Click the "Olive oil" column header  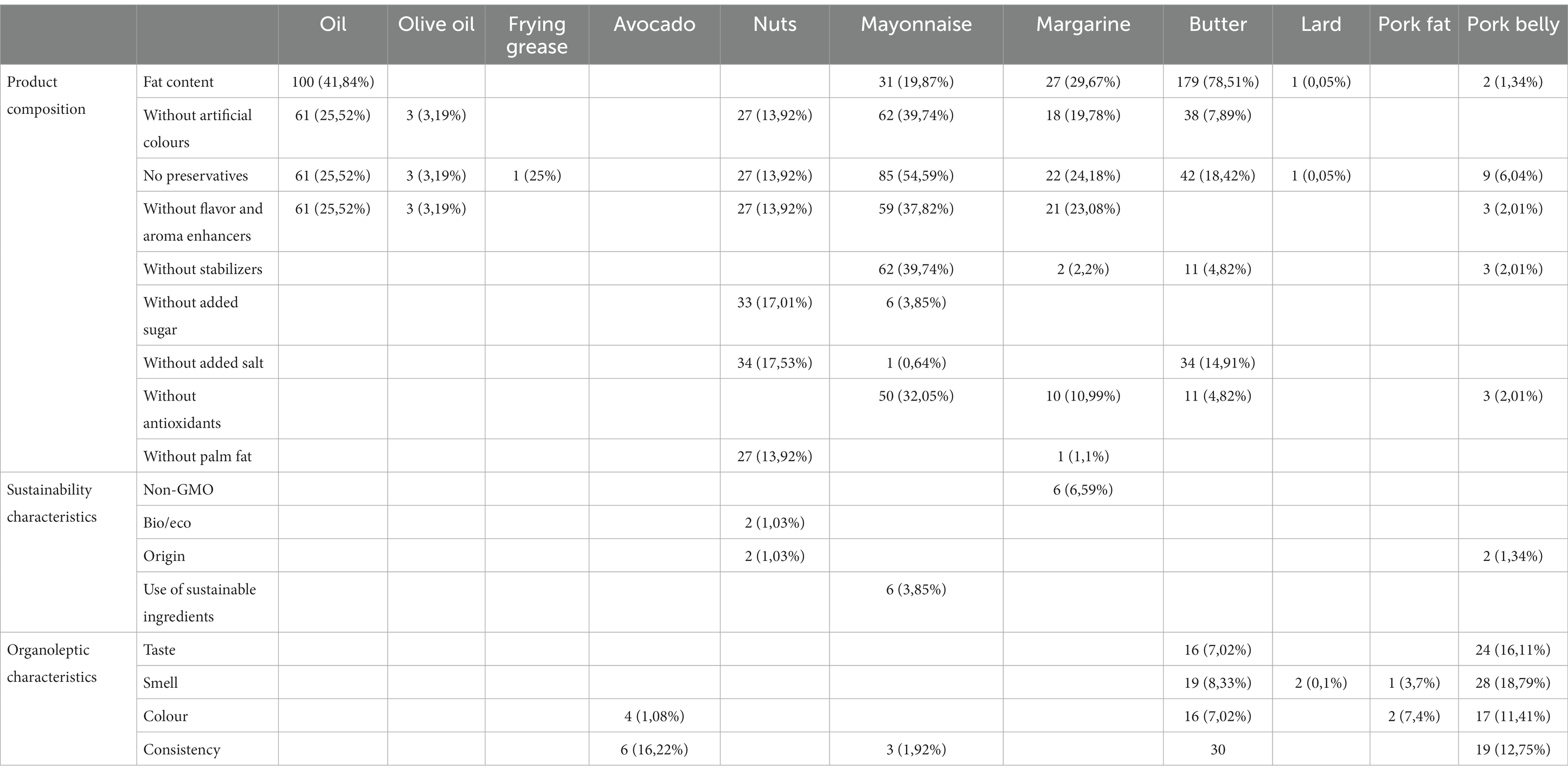tap(436, 24)
